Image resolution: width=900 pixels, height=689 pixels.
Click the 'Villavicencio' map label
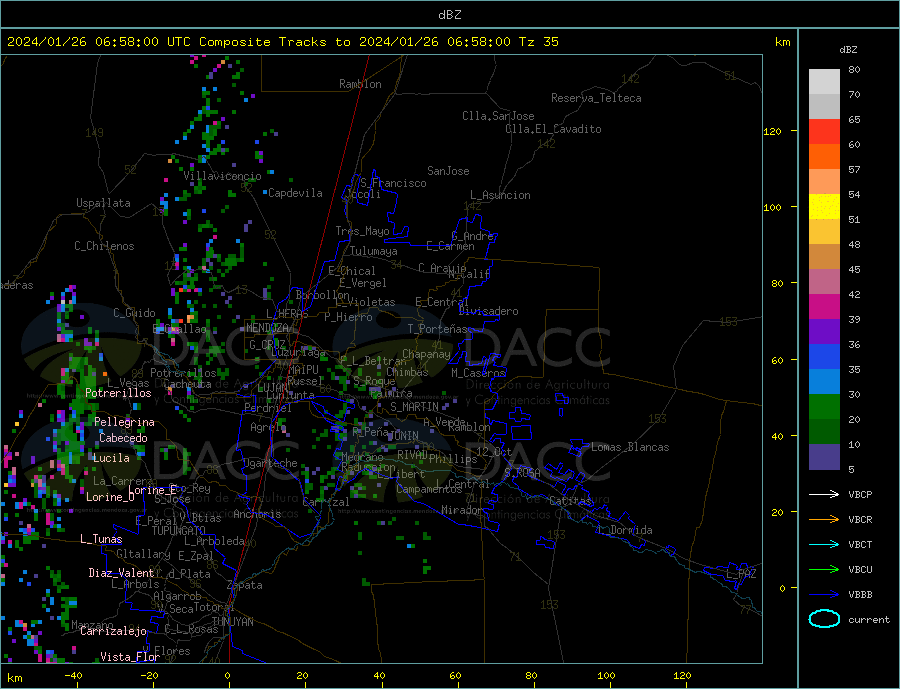pos(222,176)
